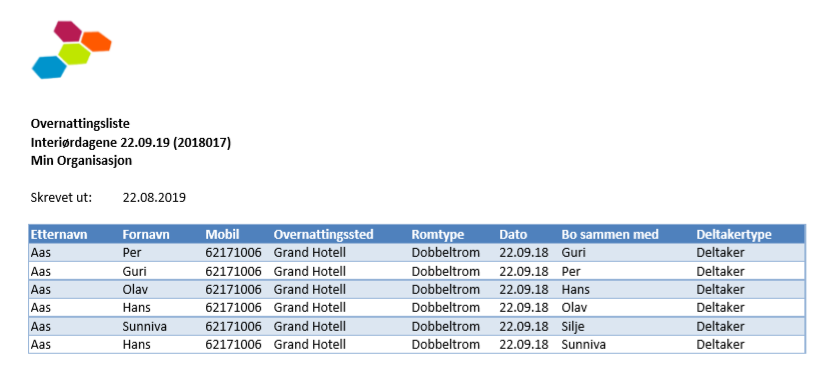Viewport: 824px width, 369px height.
Task: Click Silje in Bo sammen med column
Action: [572, 326]
